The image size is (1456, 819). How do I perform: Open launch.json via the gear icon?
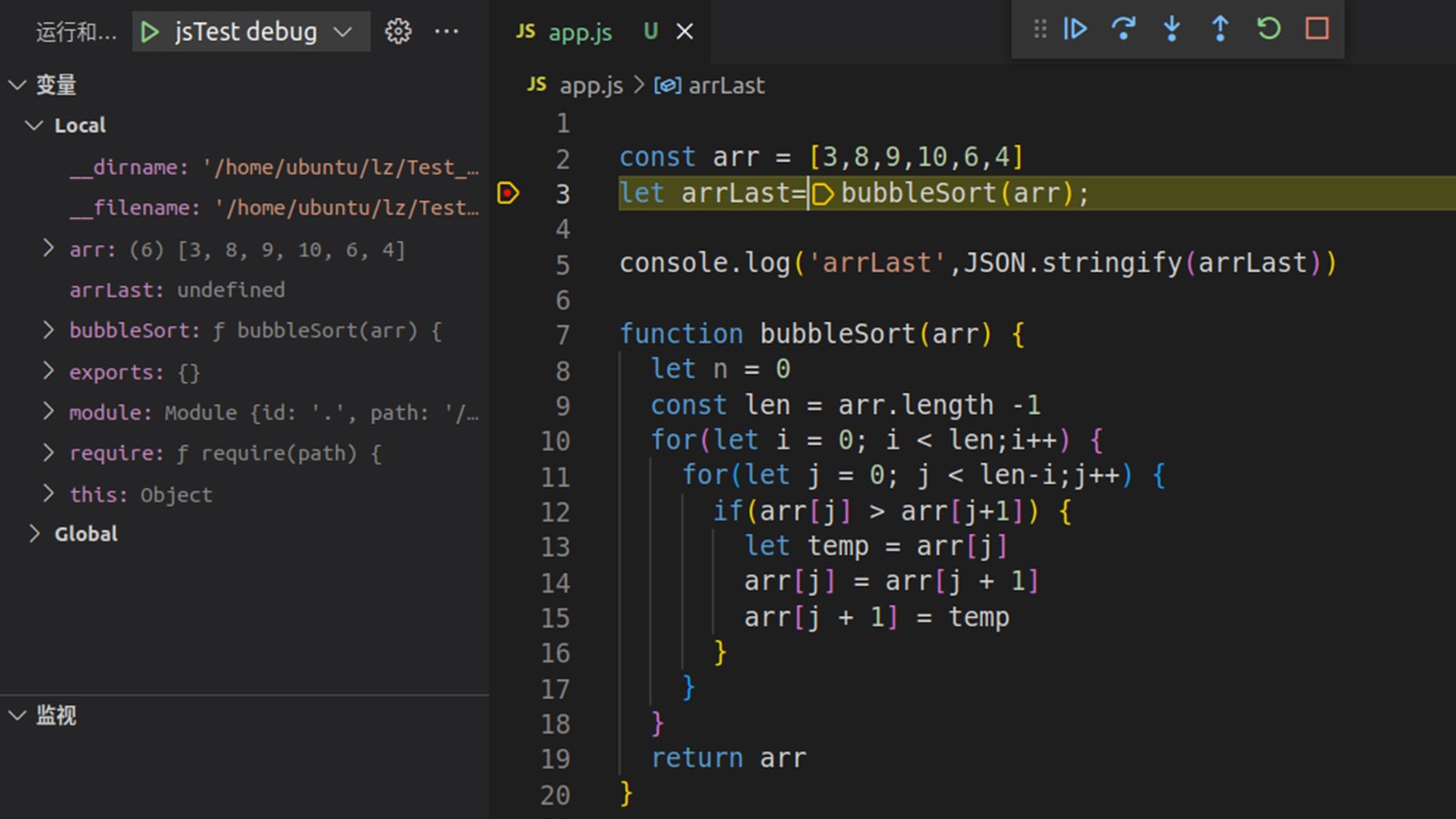pos(398,32)
